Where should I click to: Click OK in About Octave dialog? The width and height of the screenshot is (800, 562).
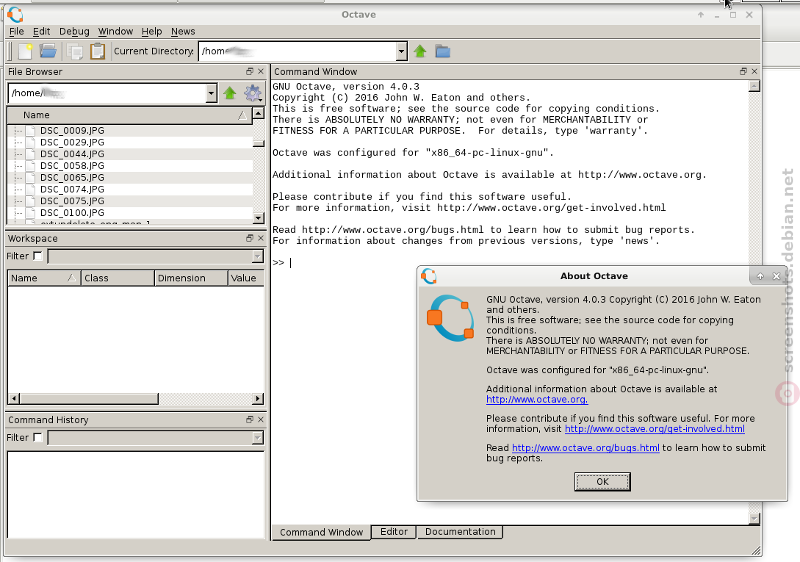(x=602, y=481)
